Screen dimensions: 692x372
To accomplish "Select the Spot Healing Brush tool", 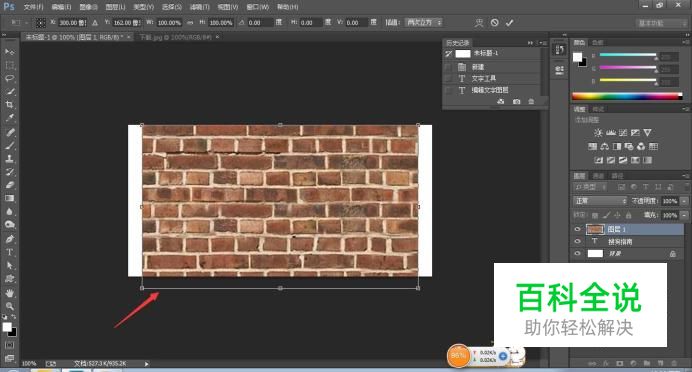I will coord(9,132).
